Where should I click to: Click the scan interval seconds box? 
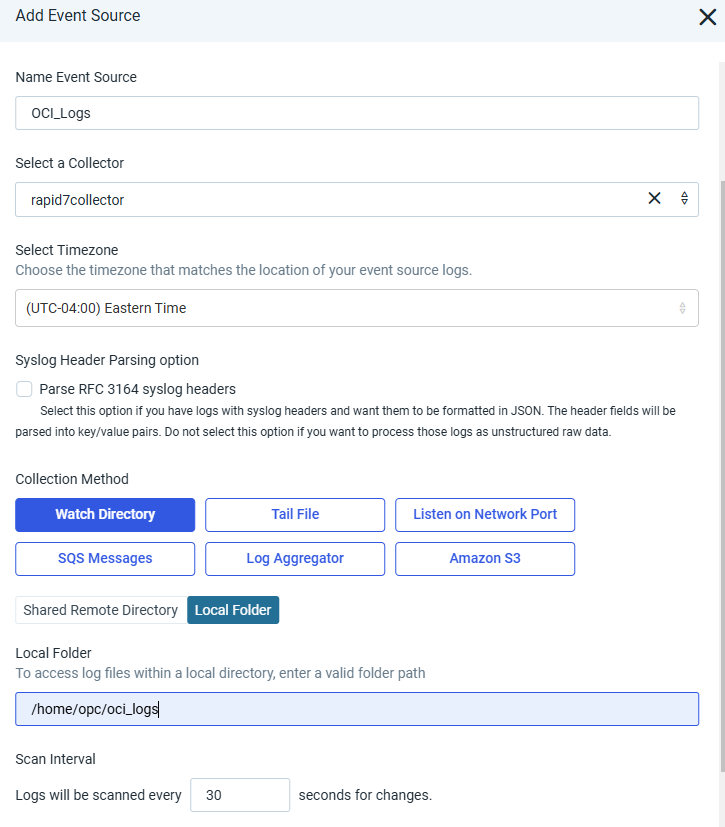point(240,795)
